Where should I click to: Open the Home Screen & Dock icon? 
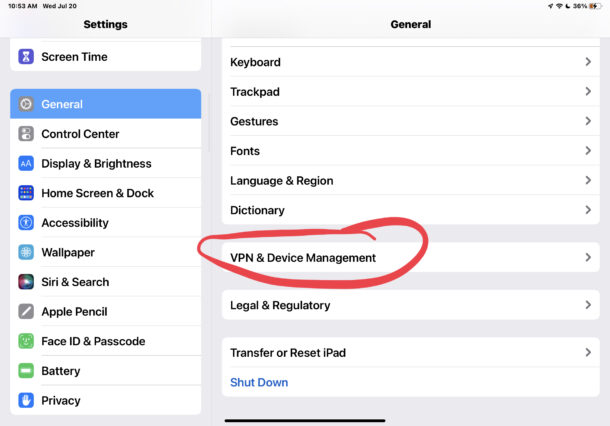(26, 193)
